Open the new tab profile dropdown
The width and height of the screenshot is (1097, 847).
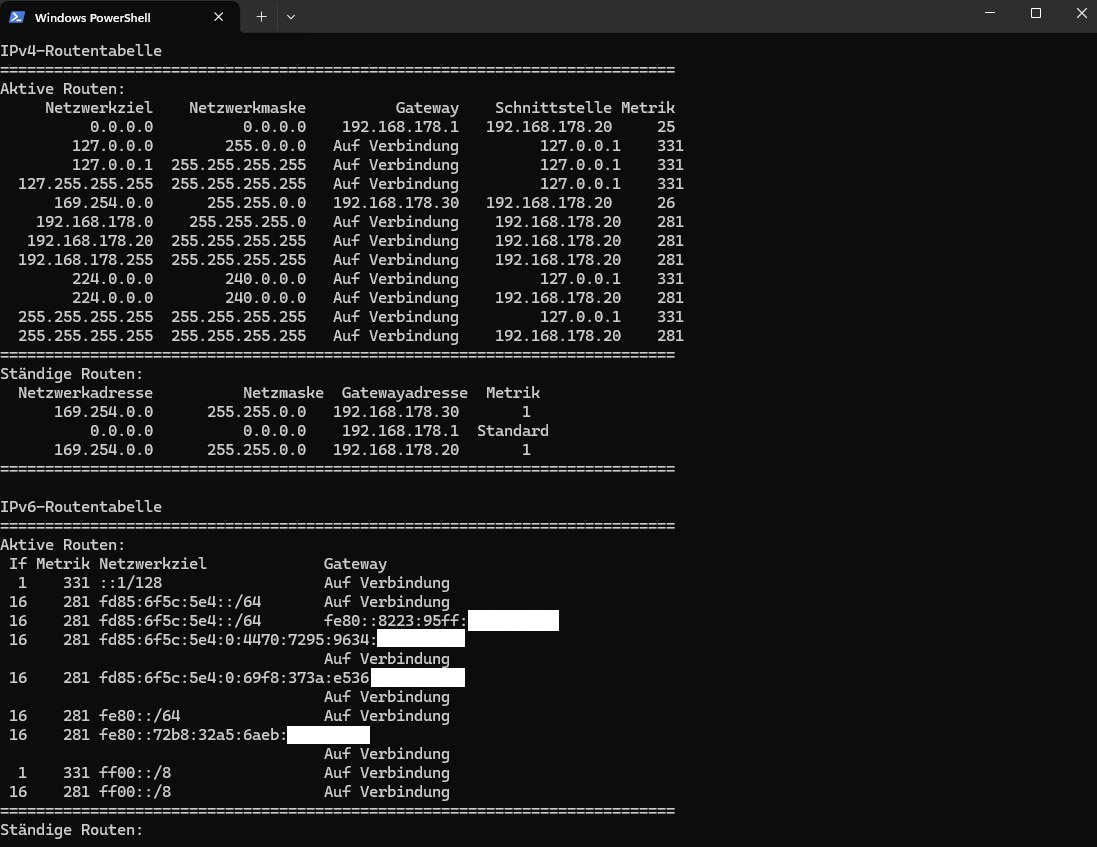coord(291,17)
